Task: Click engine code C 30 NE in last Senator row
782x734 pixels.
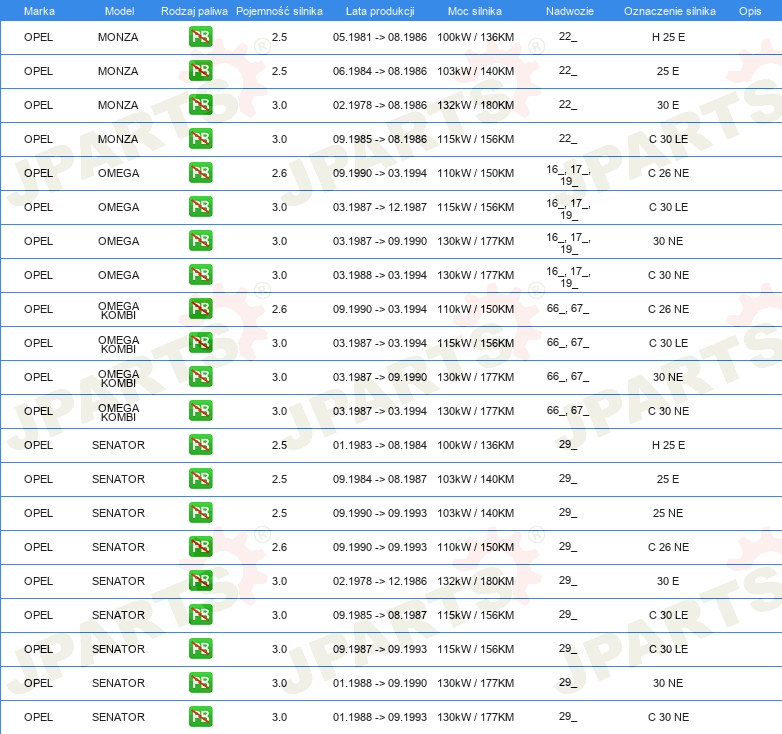Action: tap(668, 717)
